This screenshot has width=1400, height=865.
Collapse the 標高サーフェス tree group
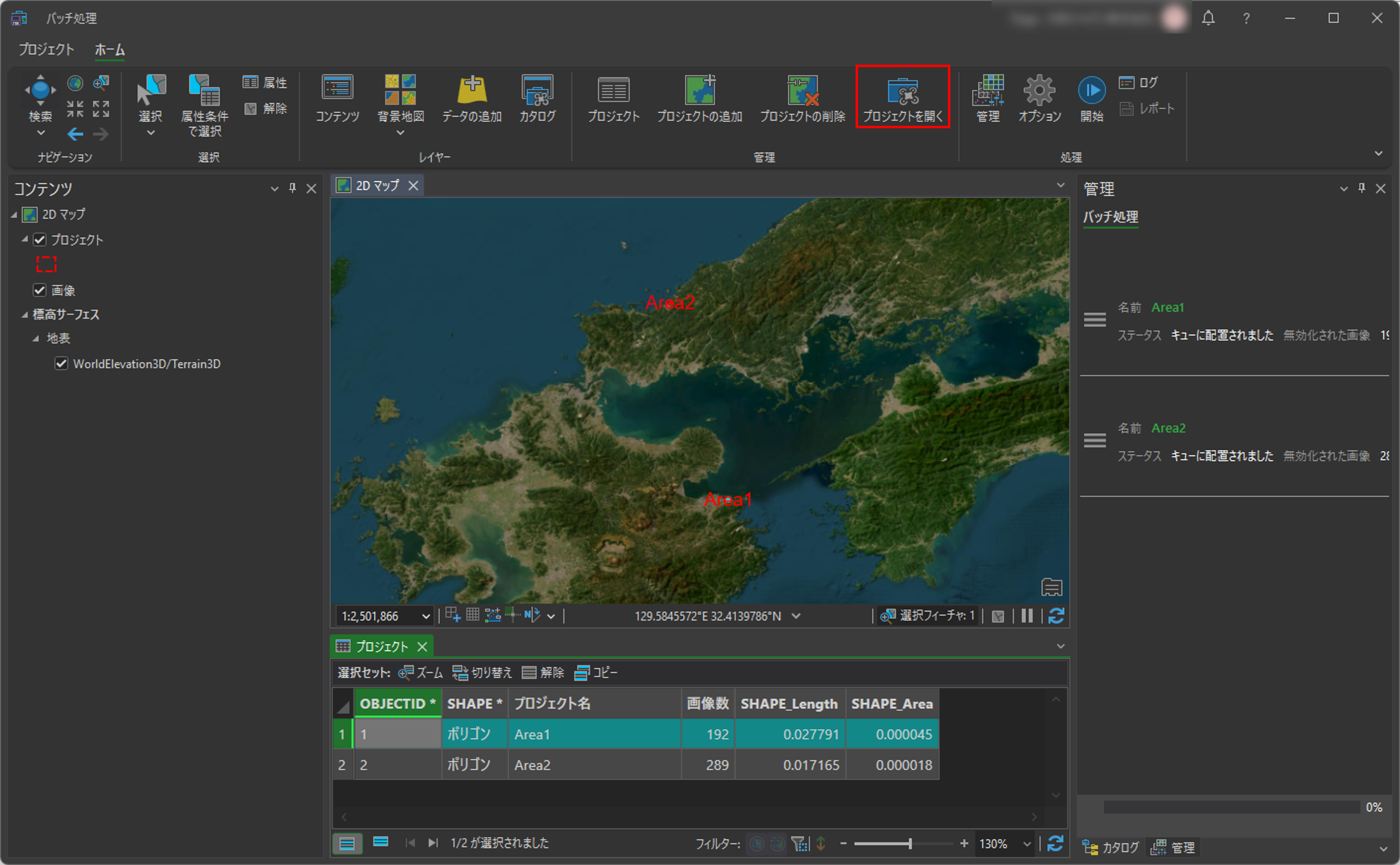24,315
